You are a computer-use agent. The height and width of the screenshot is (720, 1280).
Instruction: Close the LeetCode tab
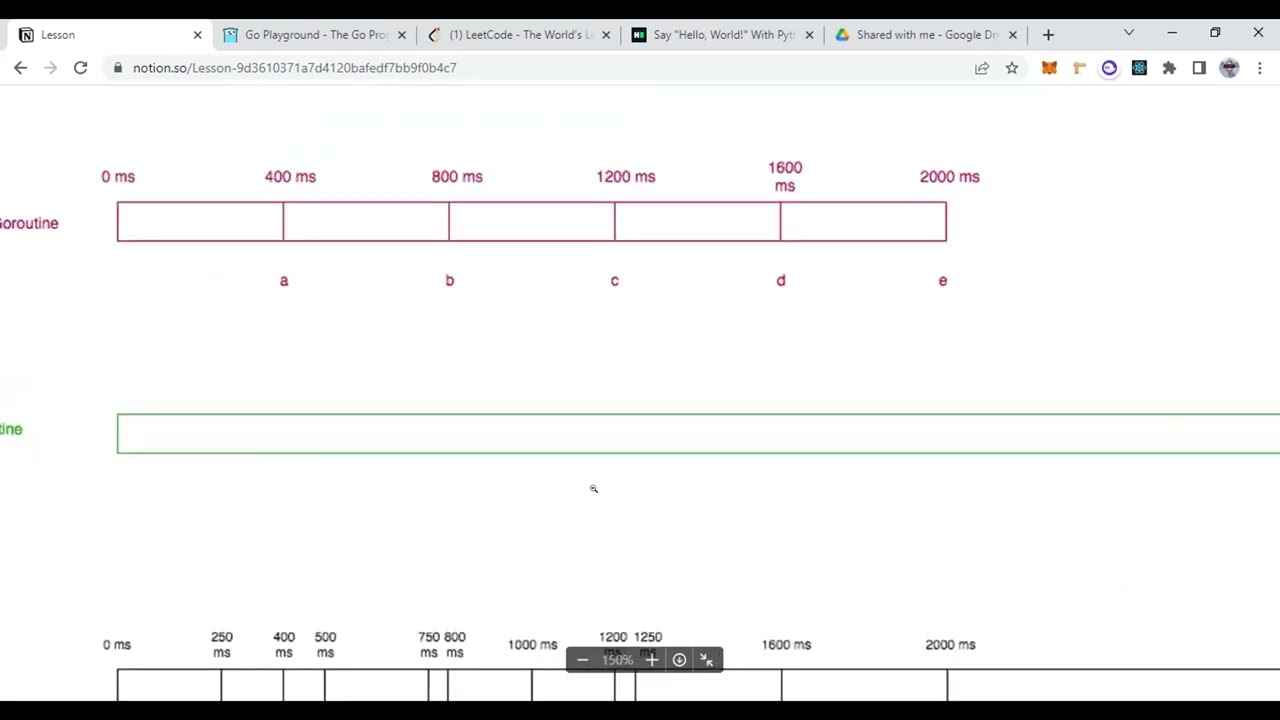606,34
